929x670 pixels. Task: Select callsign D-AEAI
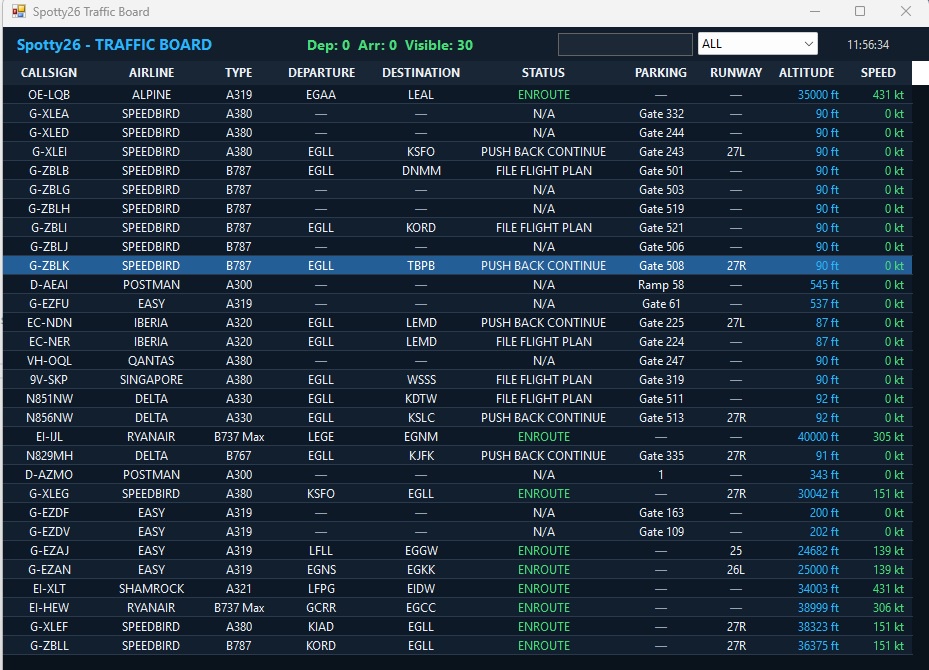click(49, 284)
